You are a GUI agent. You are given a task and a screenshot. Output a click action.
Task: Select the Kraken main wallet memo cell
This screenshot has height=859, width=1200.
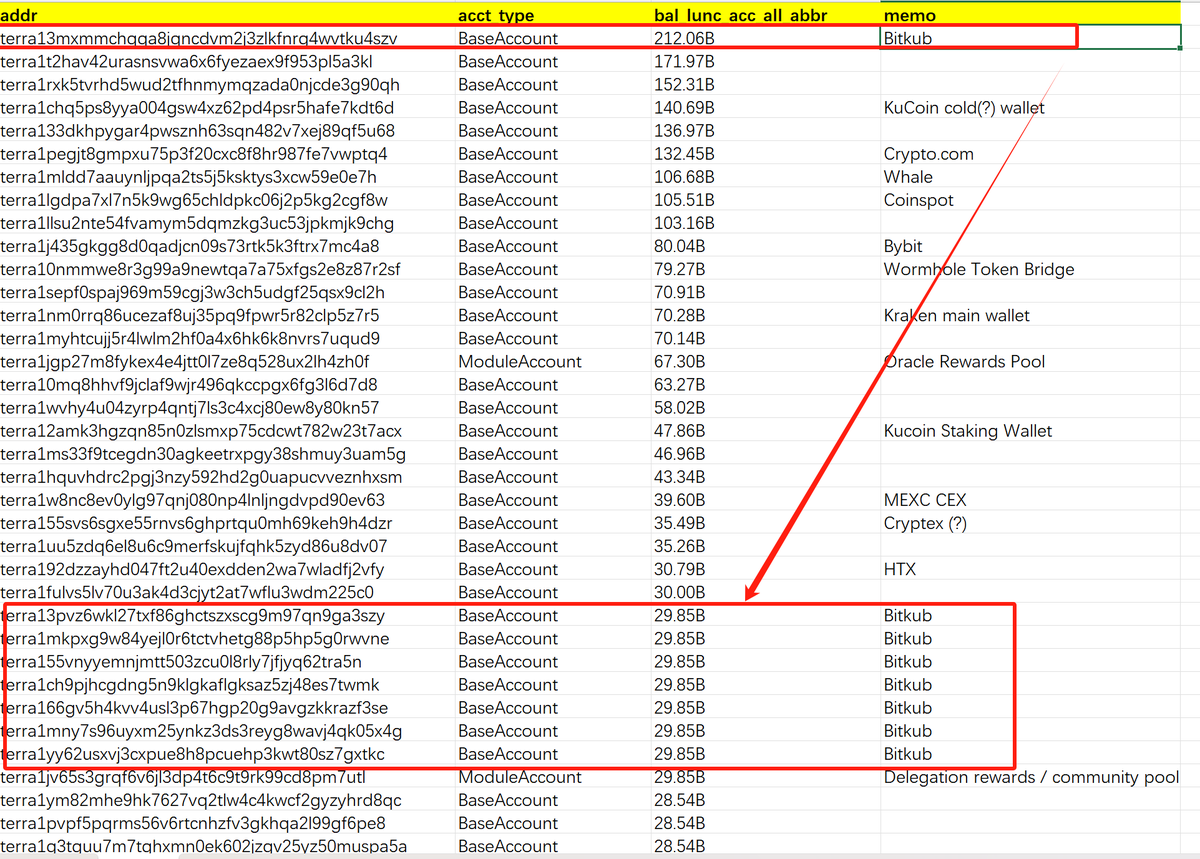[x=1030, y=315]
